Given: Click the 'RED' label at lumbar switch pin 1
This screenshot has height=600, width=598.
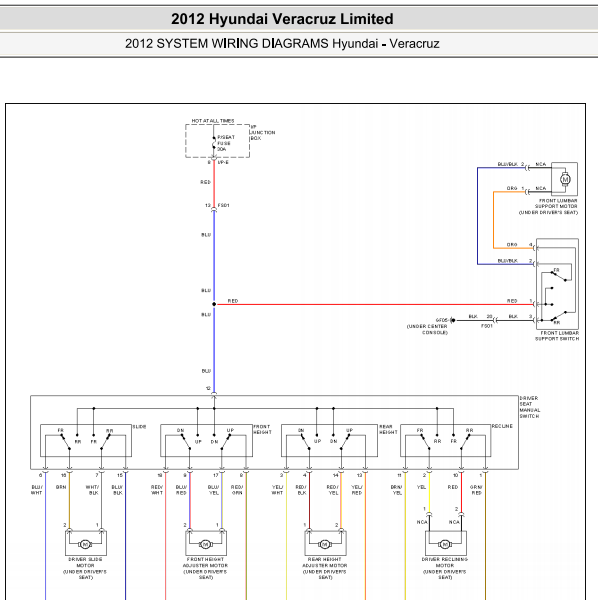Looking at the screenshot, I should pyautogui.click(x=512, y=301).
